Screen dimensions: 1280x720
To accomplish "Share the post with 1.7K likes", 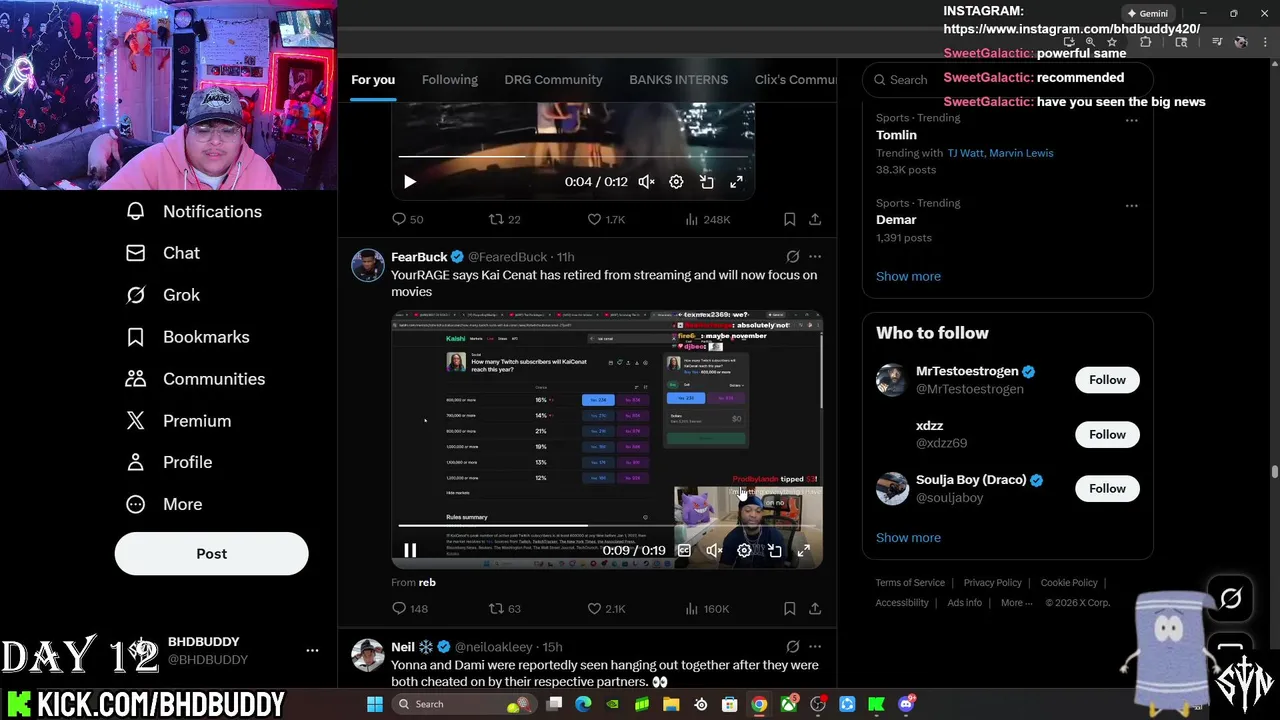I will click(x=815, y=219).
